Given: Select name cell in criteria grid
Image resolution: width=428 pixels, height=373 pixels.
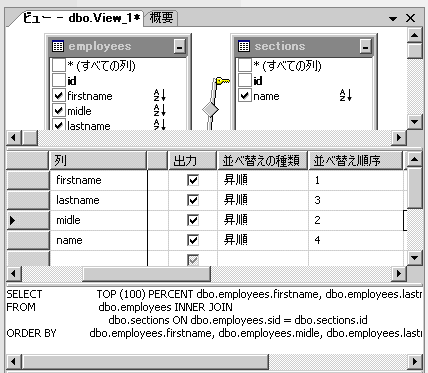Looking at the screenshot, I should (x=98, y=240).
